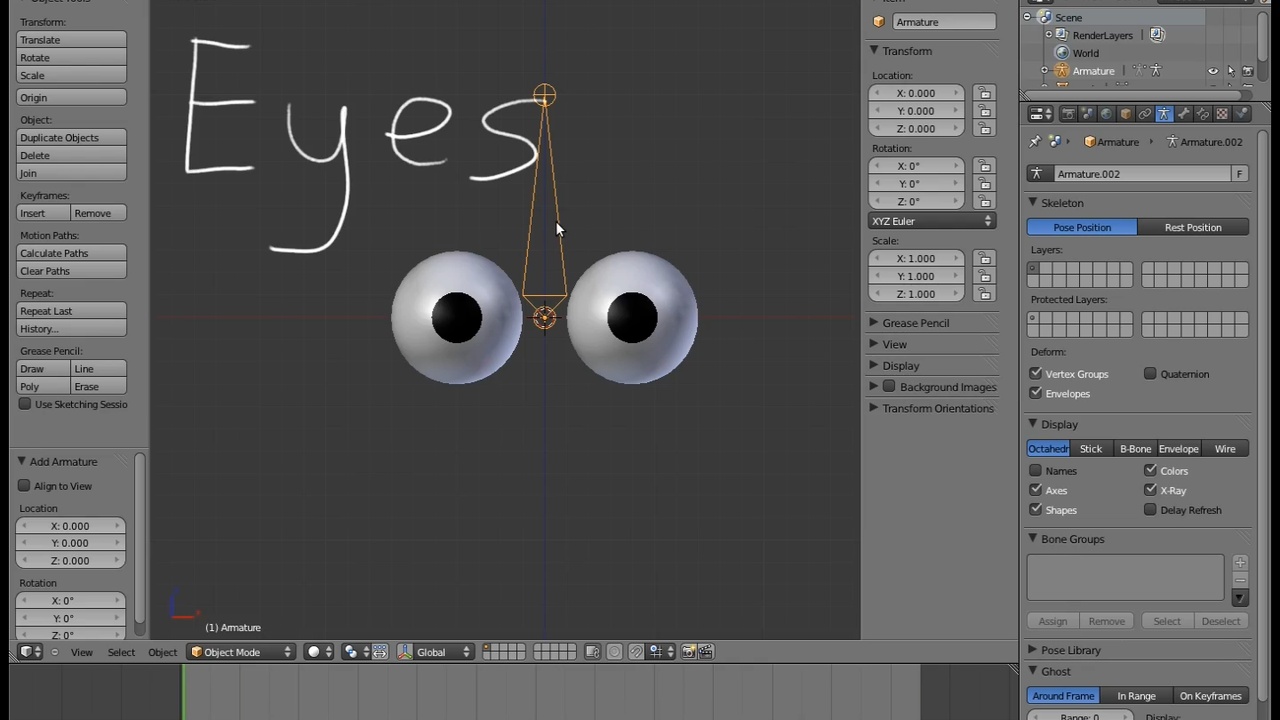Open the Render properties tab camera icon
The width and height of the screenshot is (1280, 720).
[x=1068, y=114]
